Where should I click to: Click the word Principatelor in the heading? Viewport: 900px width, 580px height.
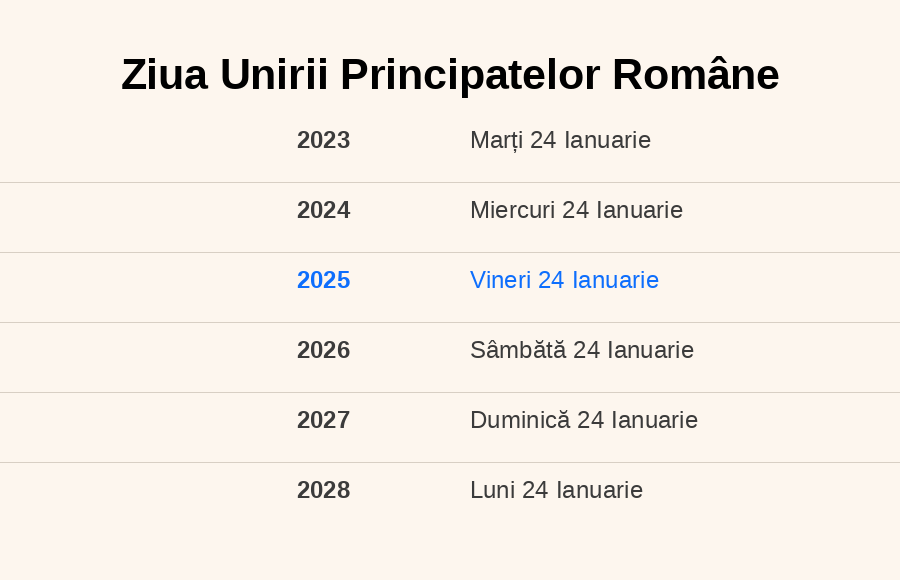[470, 76]
